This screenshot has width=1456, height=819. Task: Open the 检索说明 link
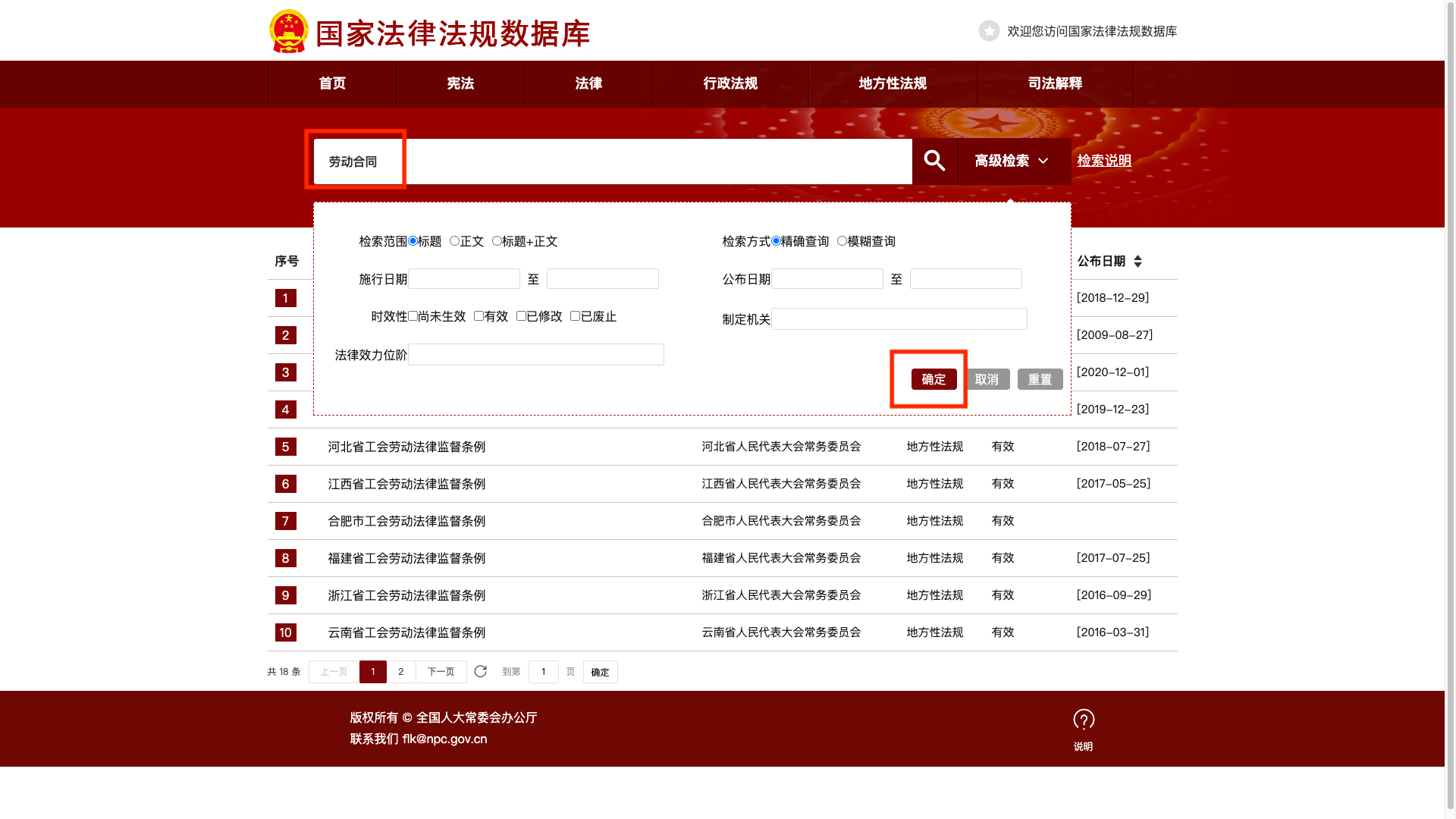pos(1103,161)
